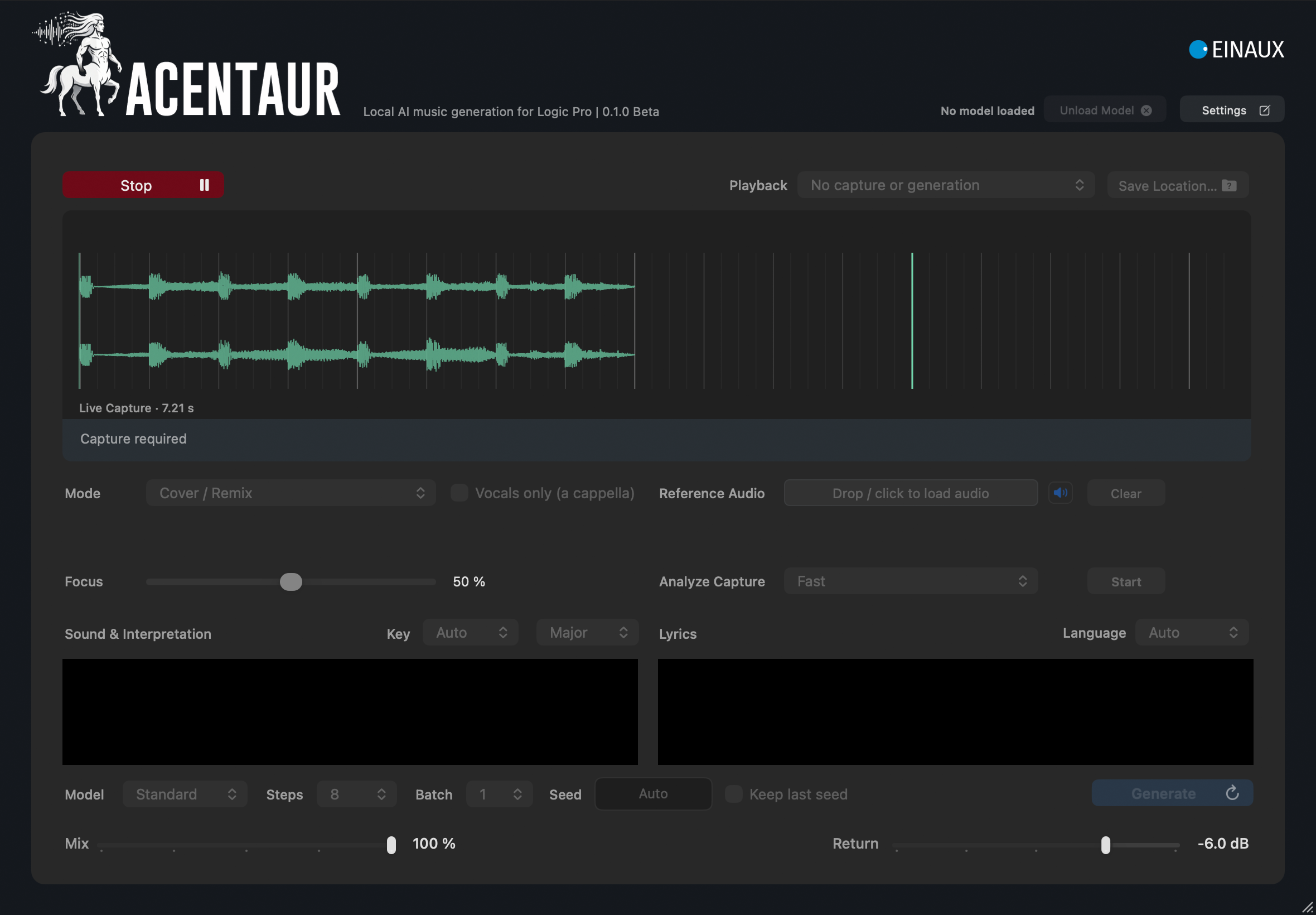Click the Sound & Interpretation text area

pos(350,711)
